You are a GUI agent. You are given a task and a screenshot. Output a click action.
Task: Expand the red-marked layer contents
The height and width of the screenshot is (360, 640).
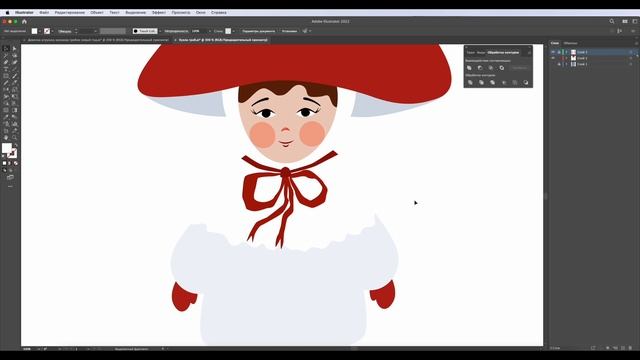point(567,58)
